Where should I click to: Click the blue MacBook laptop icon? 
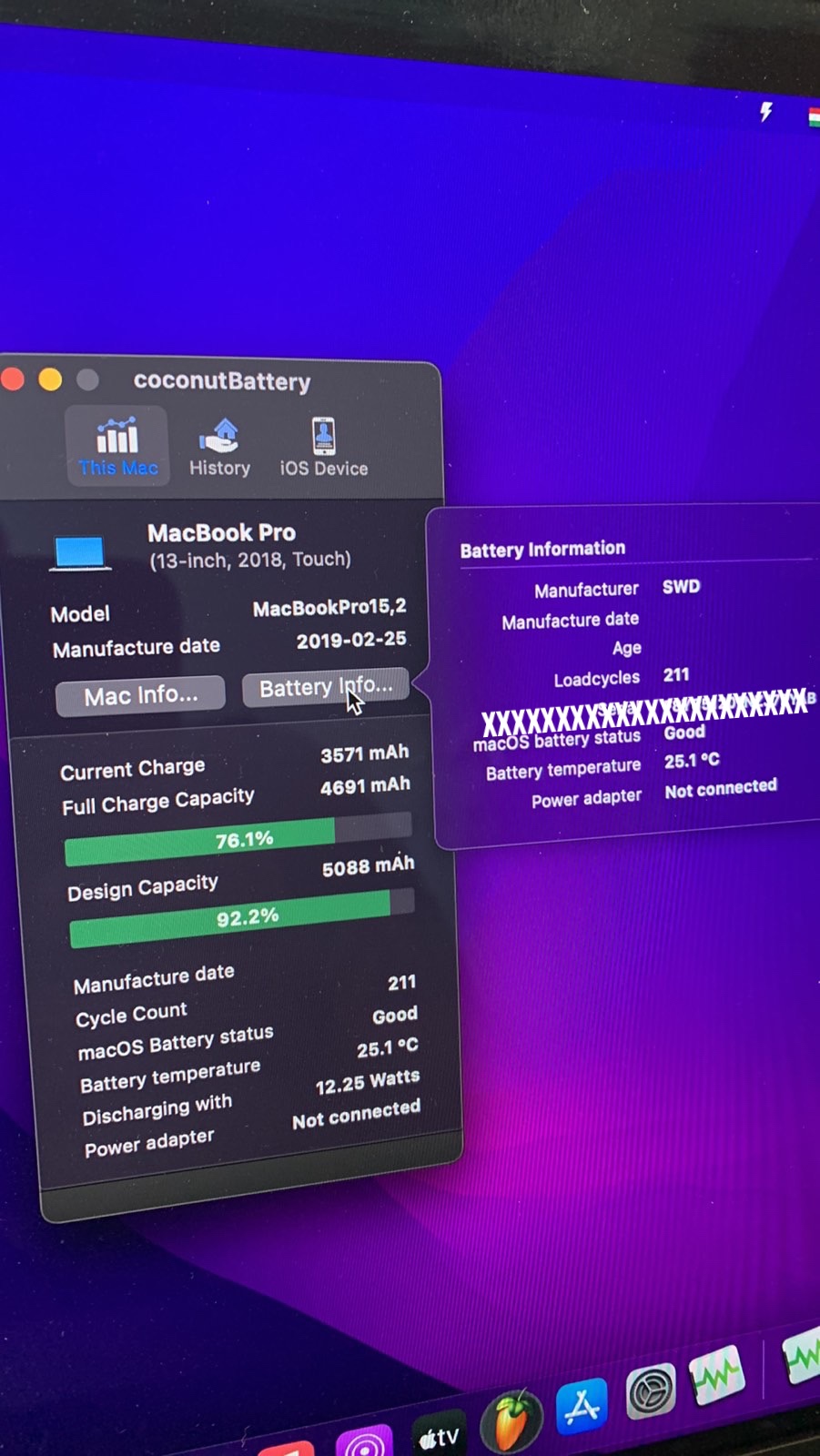[80, 552]
